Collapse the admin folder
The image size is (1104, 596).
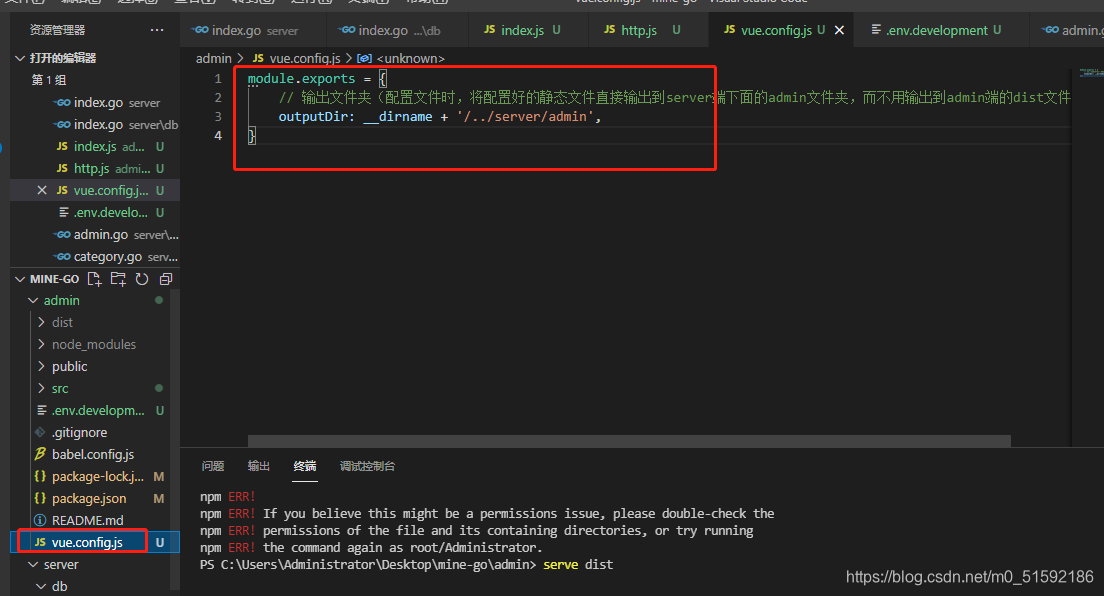coord(33,300)
